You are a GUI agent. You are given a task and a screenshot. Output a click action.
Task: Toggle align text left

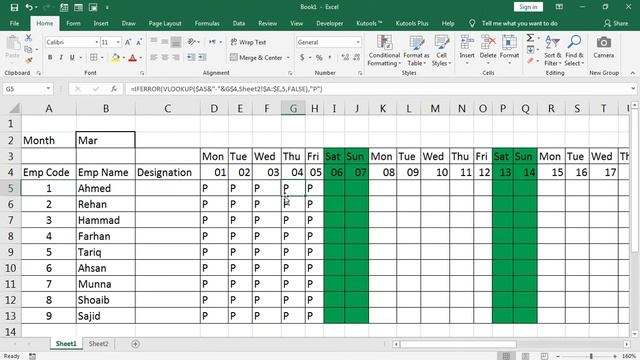point(154,58)
